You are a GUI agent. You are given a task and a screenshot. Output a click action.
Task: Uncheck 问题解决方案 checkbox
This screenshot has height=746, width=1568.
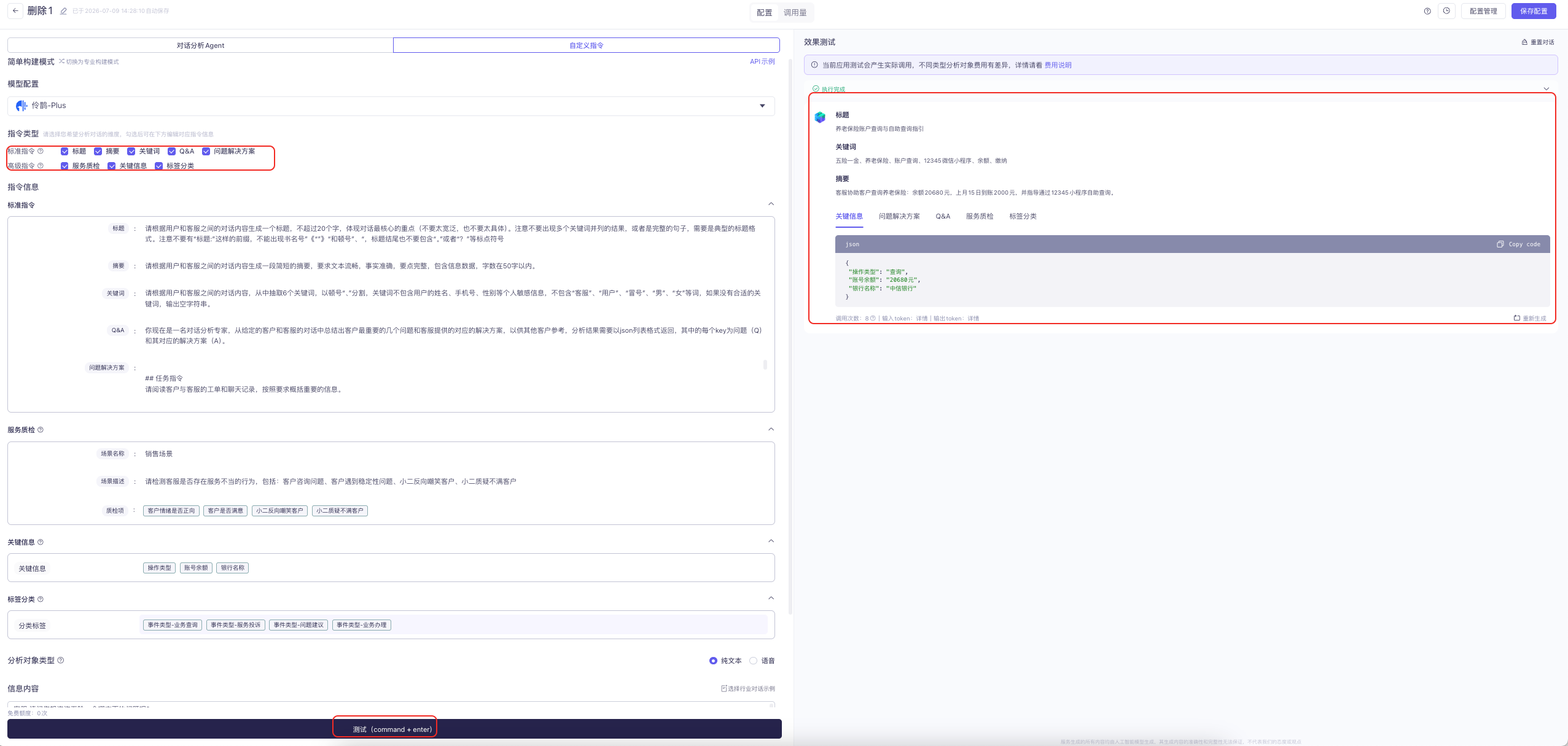click(x=206, y=151)
